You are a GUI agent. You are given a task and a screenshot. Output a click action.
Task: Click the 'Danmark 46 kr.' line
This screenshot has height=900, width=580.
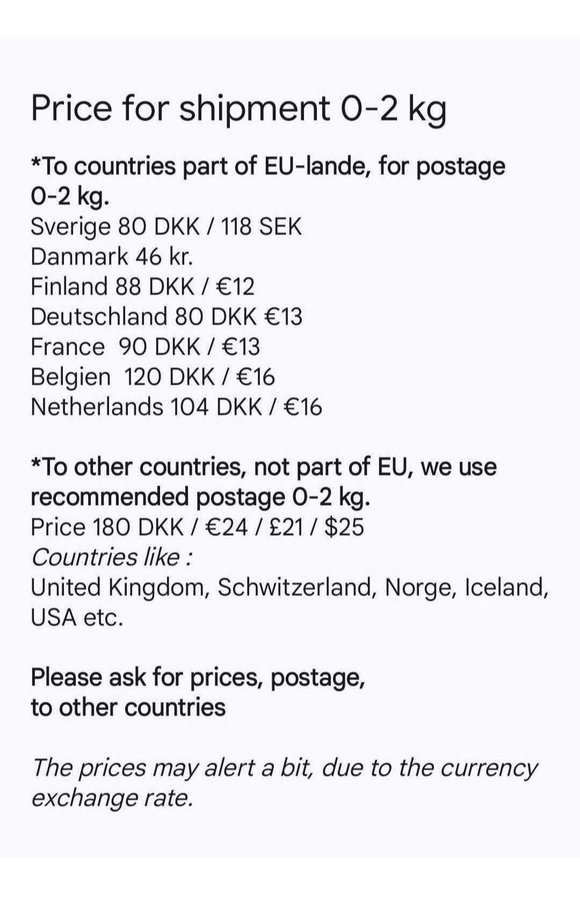coord(112,257)
